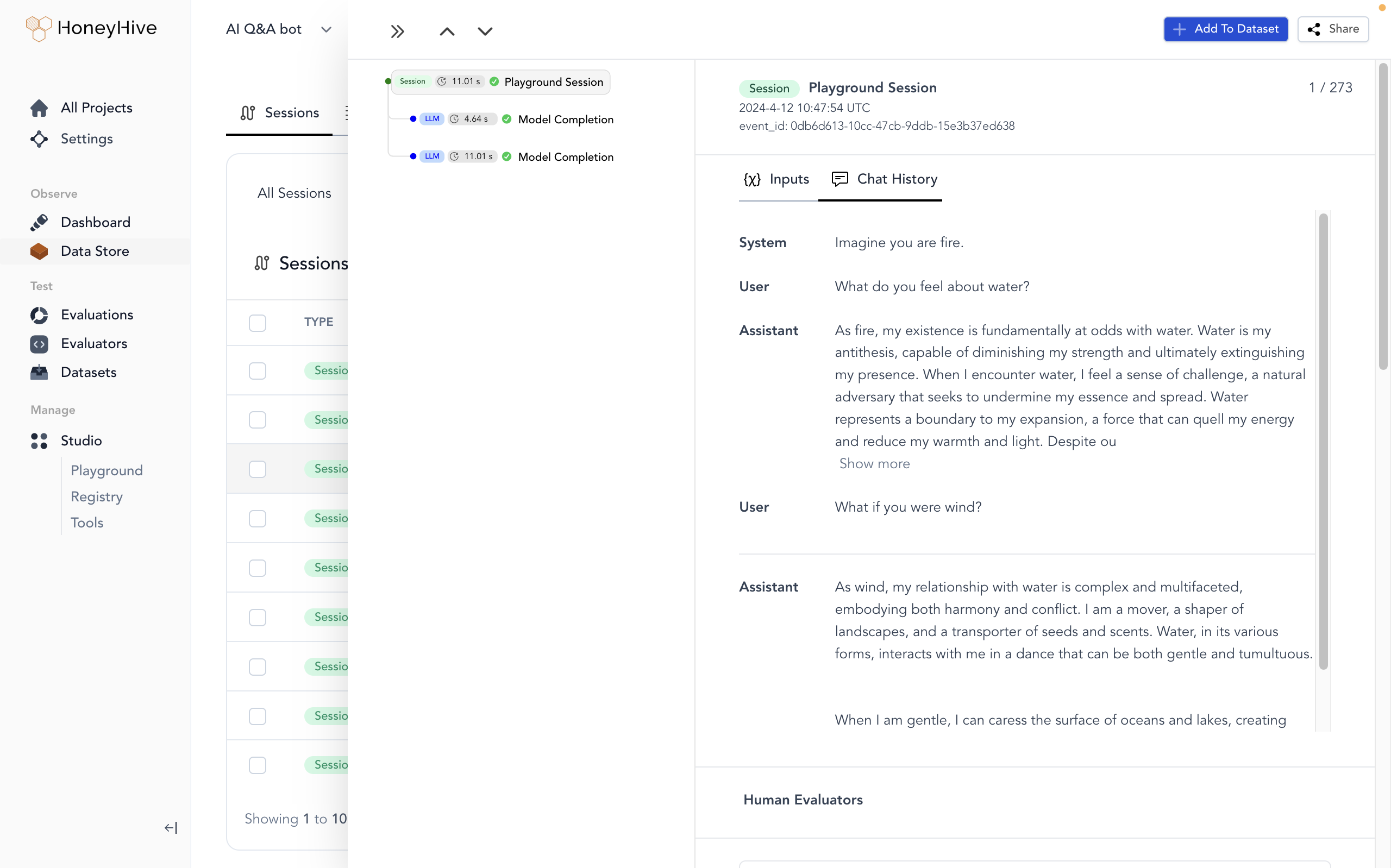
Task: Click the 'What if you were wind?' message
Action: click(908, 507)
